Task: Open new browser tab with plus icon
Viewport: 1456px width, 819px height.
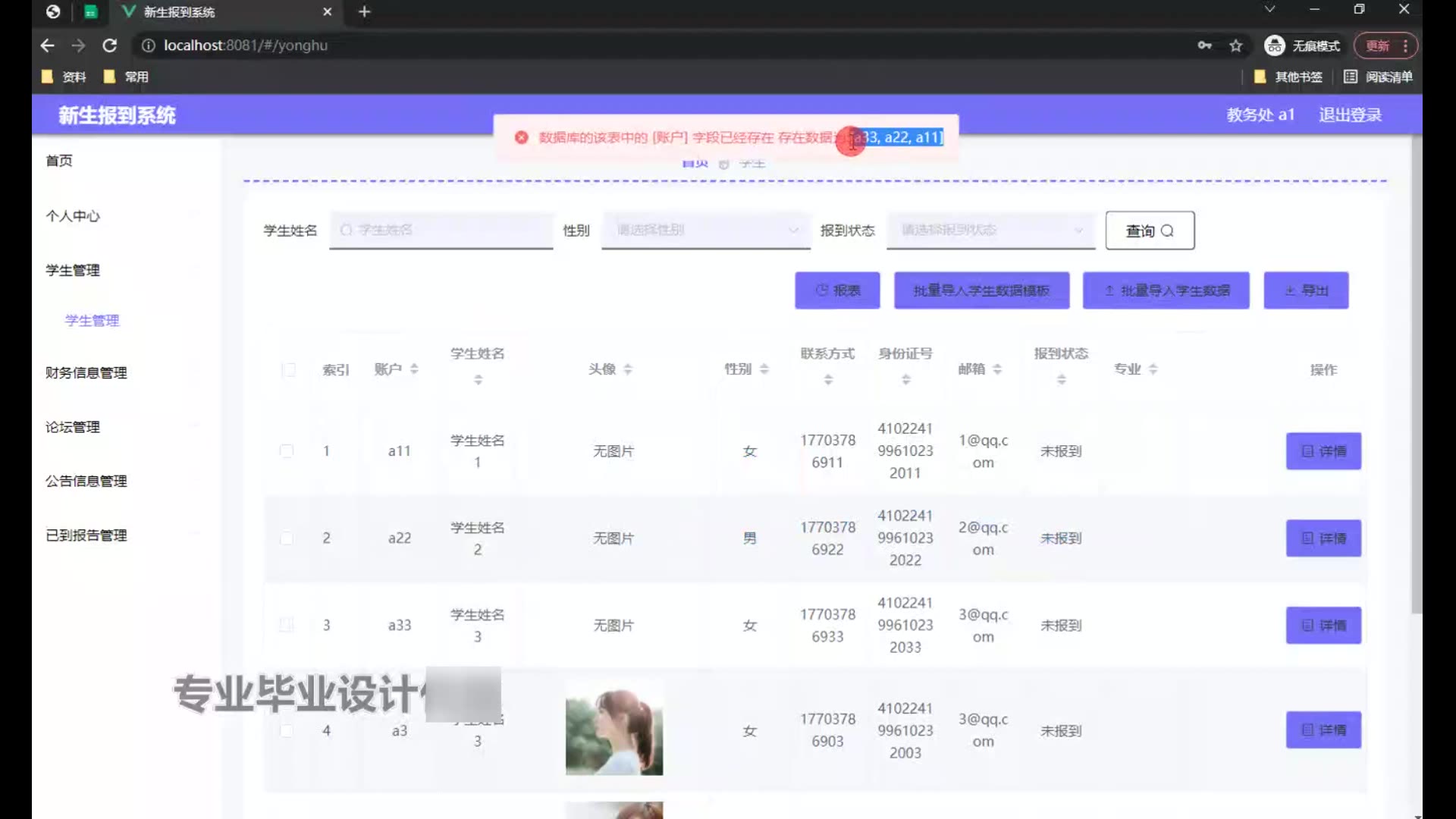Action: point(365,11)
